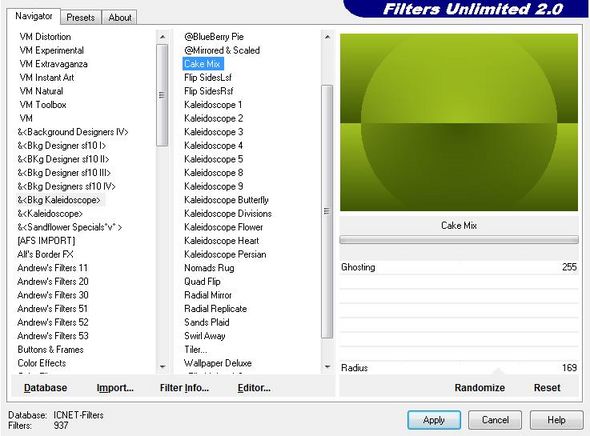Open Help for Filters Unlimited
This screenshot has width=590, height=436.
coord(557,420)
